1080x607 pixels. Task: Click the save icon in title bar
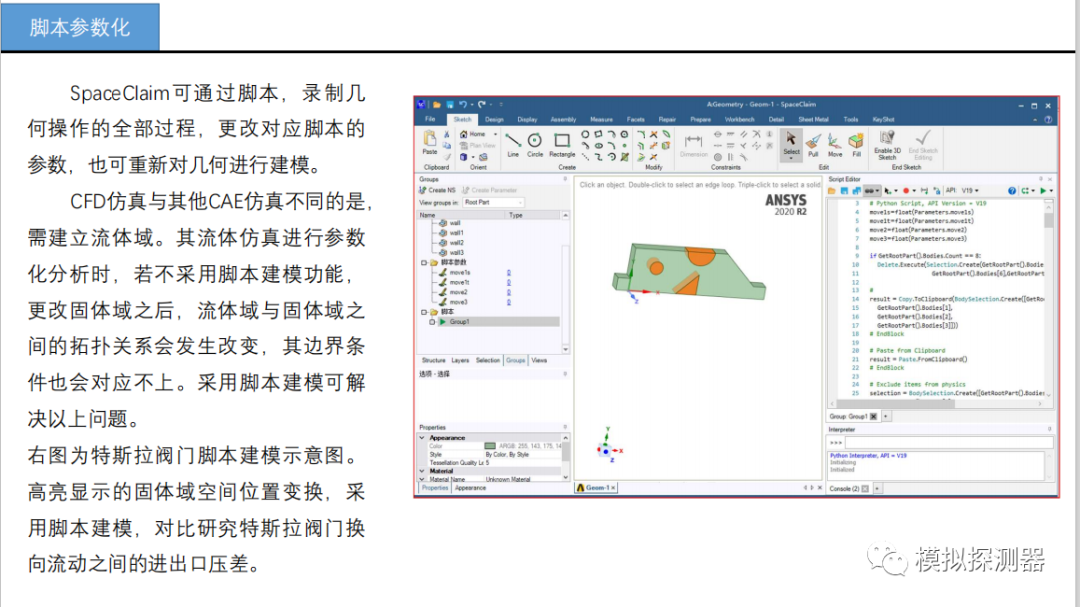[x=449, y=105]
